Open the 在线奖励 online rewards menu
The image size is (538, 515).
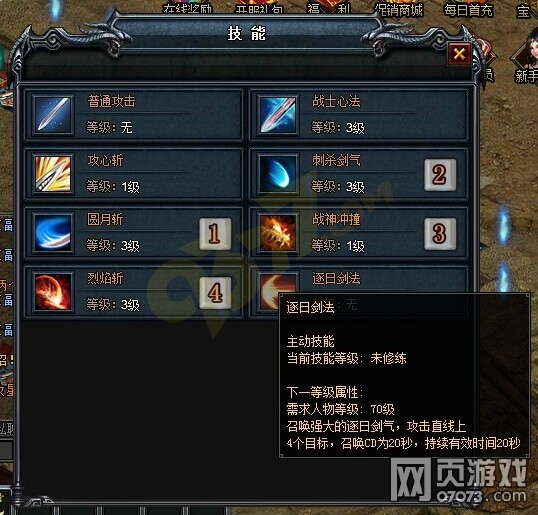coord(187,8)
